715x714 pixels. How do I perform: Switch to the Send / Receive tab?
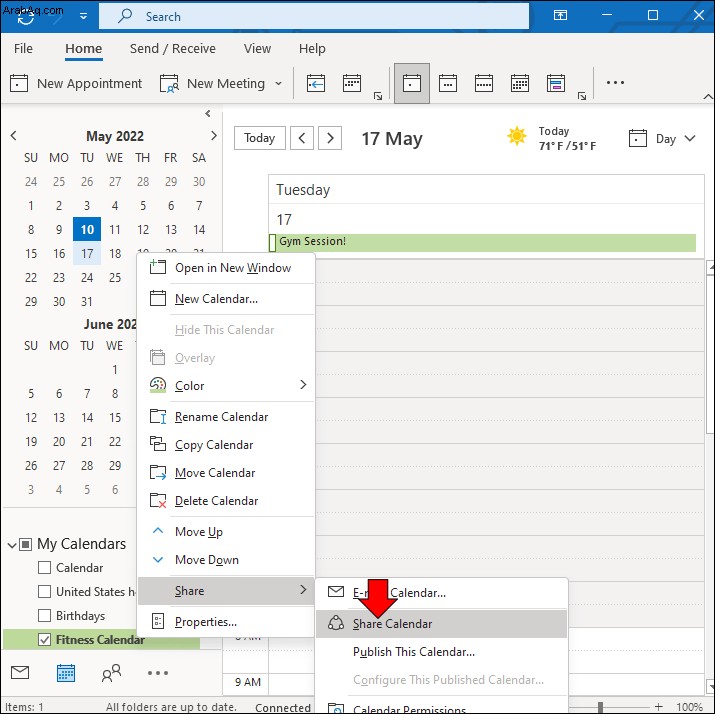[173, 48]
